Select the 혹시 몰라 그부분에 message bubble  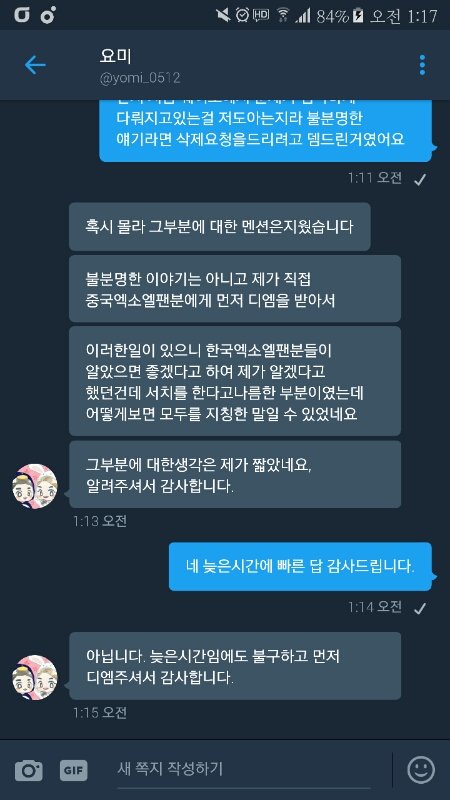click(219, 227)
